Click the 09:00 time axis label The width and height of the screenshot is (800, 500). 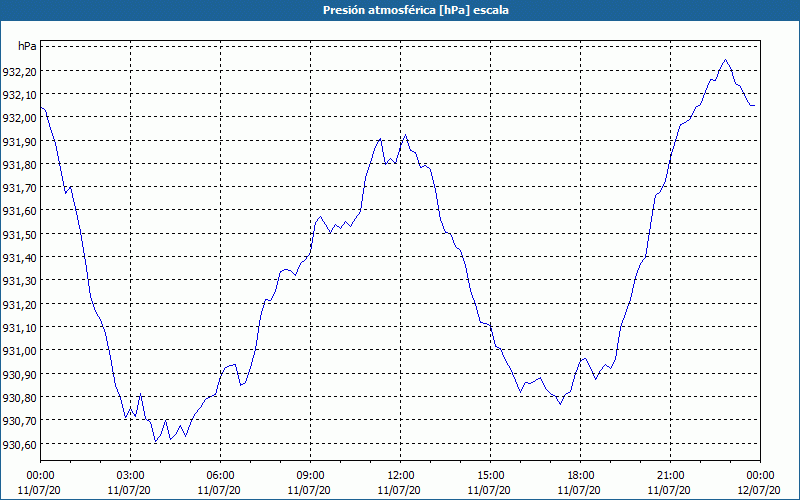pos(311,476)
